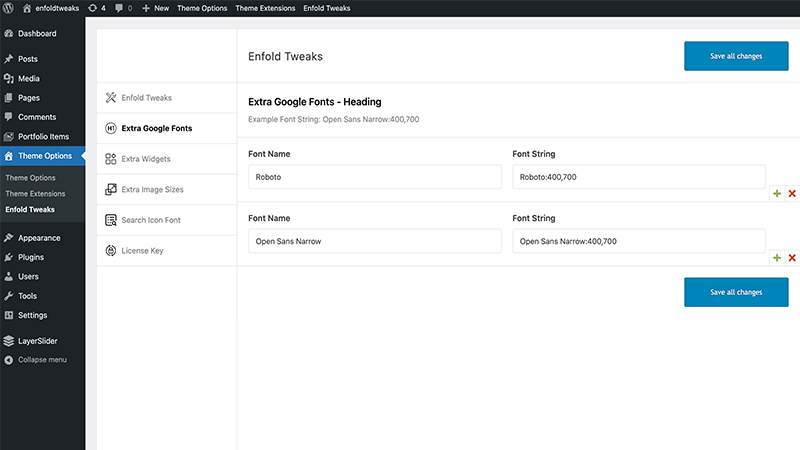Click the Dashboard gauge icon

point(9,34)
